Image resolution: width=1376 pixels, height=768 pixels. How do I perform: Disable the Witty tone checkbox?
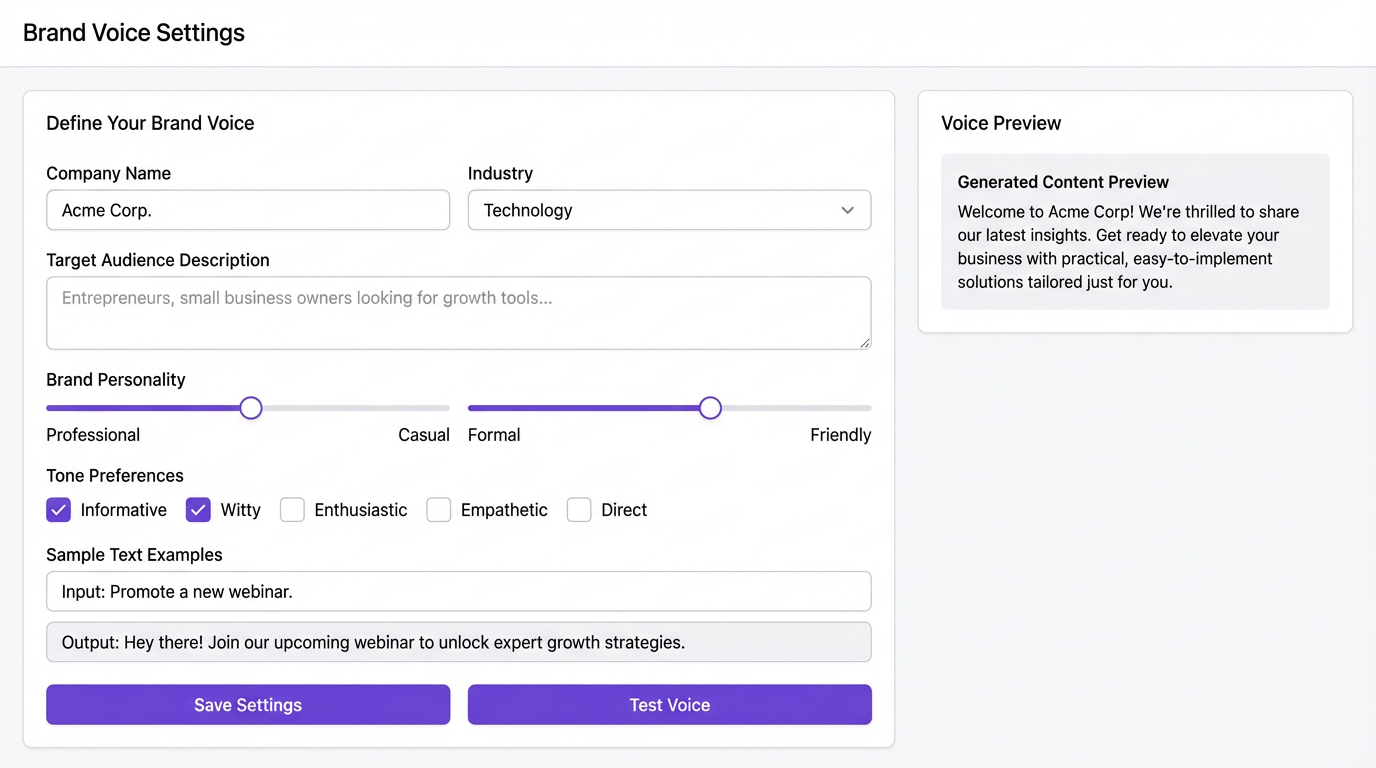(198, 510)
